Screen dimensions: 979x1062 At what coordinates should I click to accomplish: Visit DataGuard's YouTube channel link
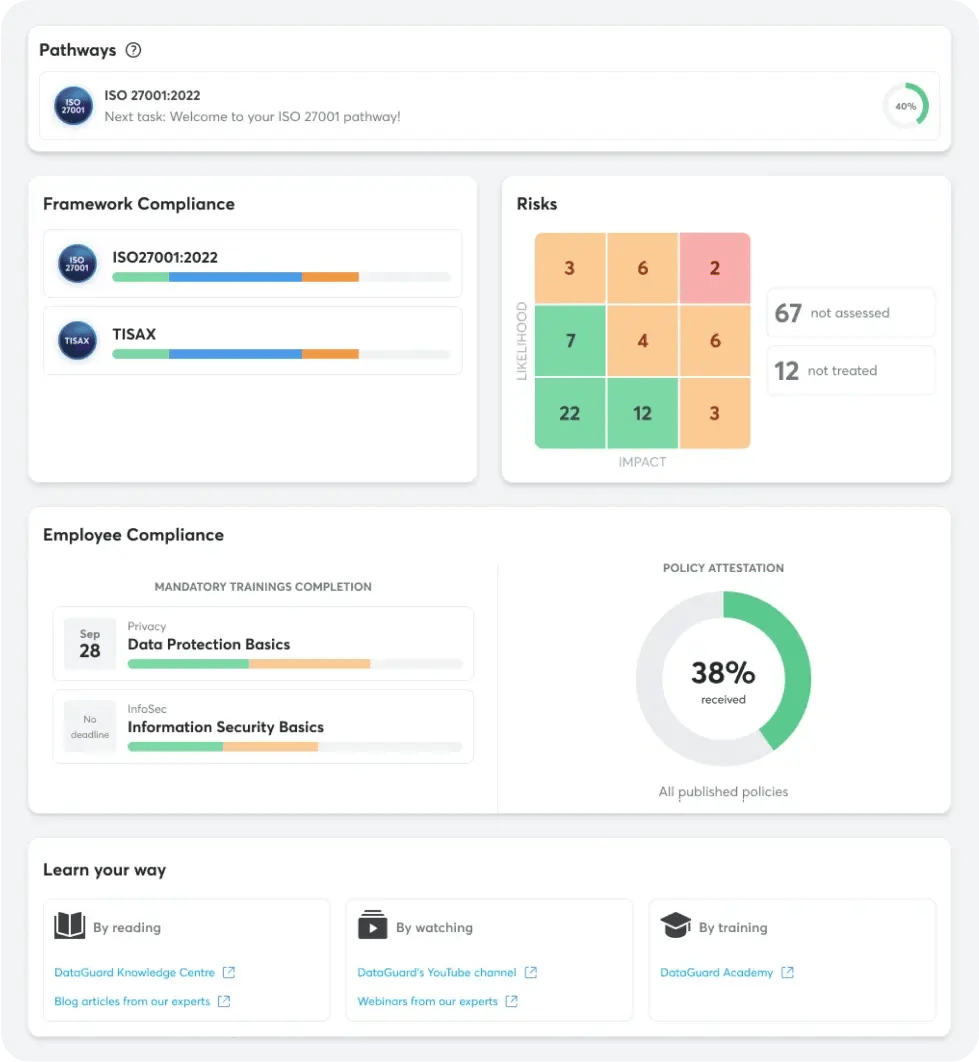pos(436,972)
